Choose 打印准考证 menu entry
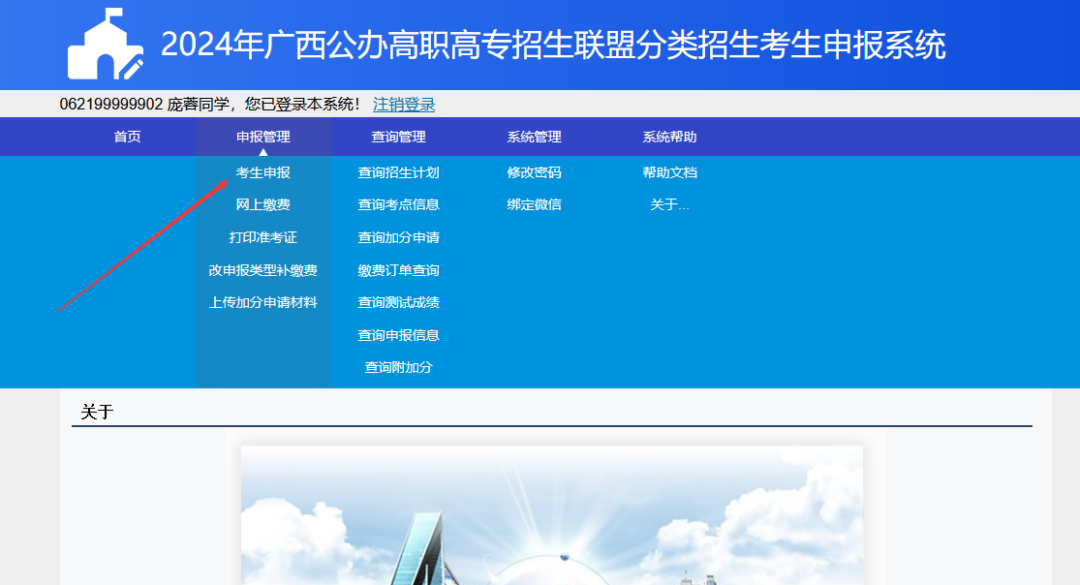Screen dimensions: 1080x585 tap(263, 237)
